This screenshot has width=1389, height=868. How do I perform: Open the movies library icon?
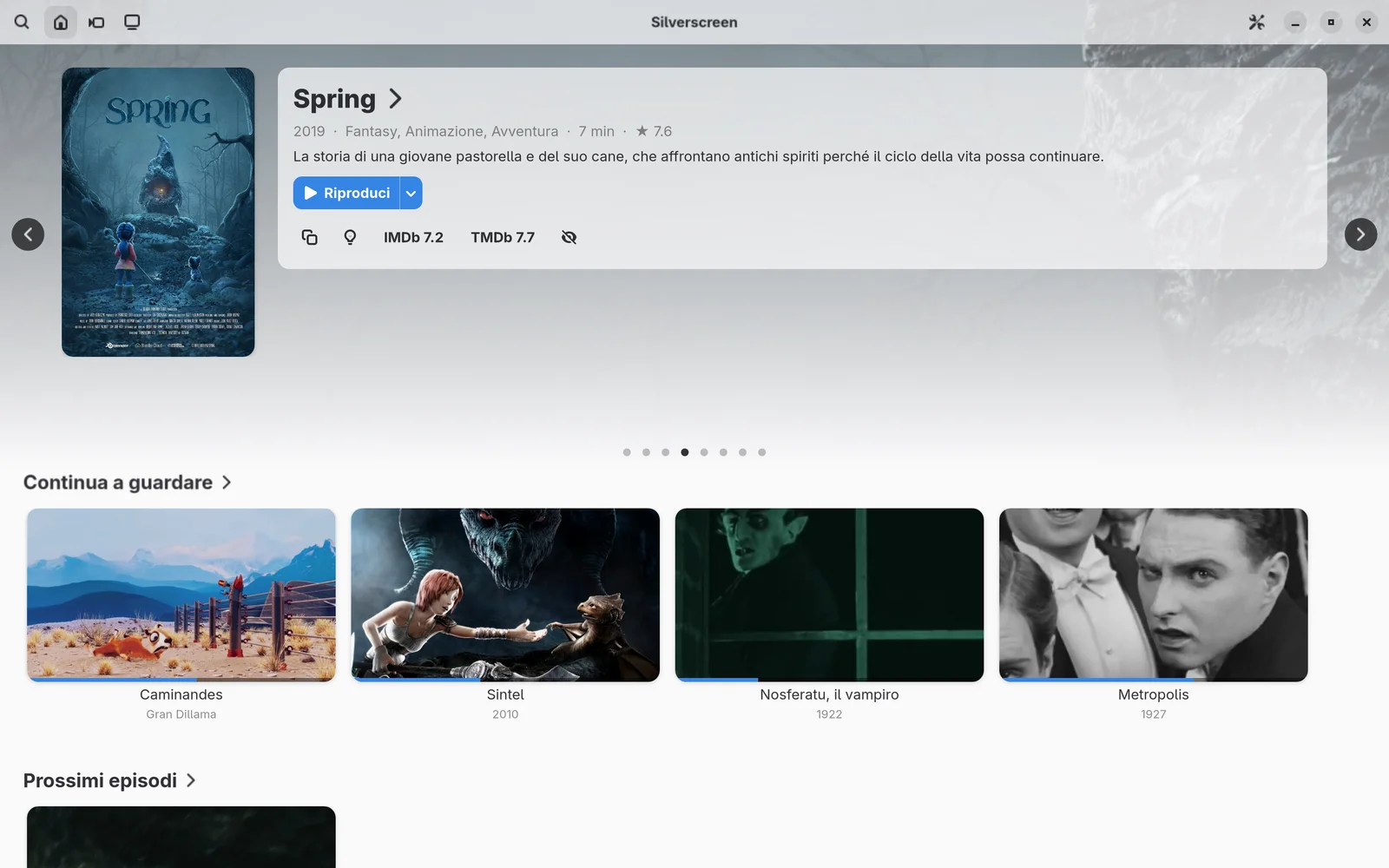coord(96,22)
